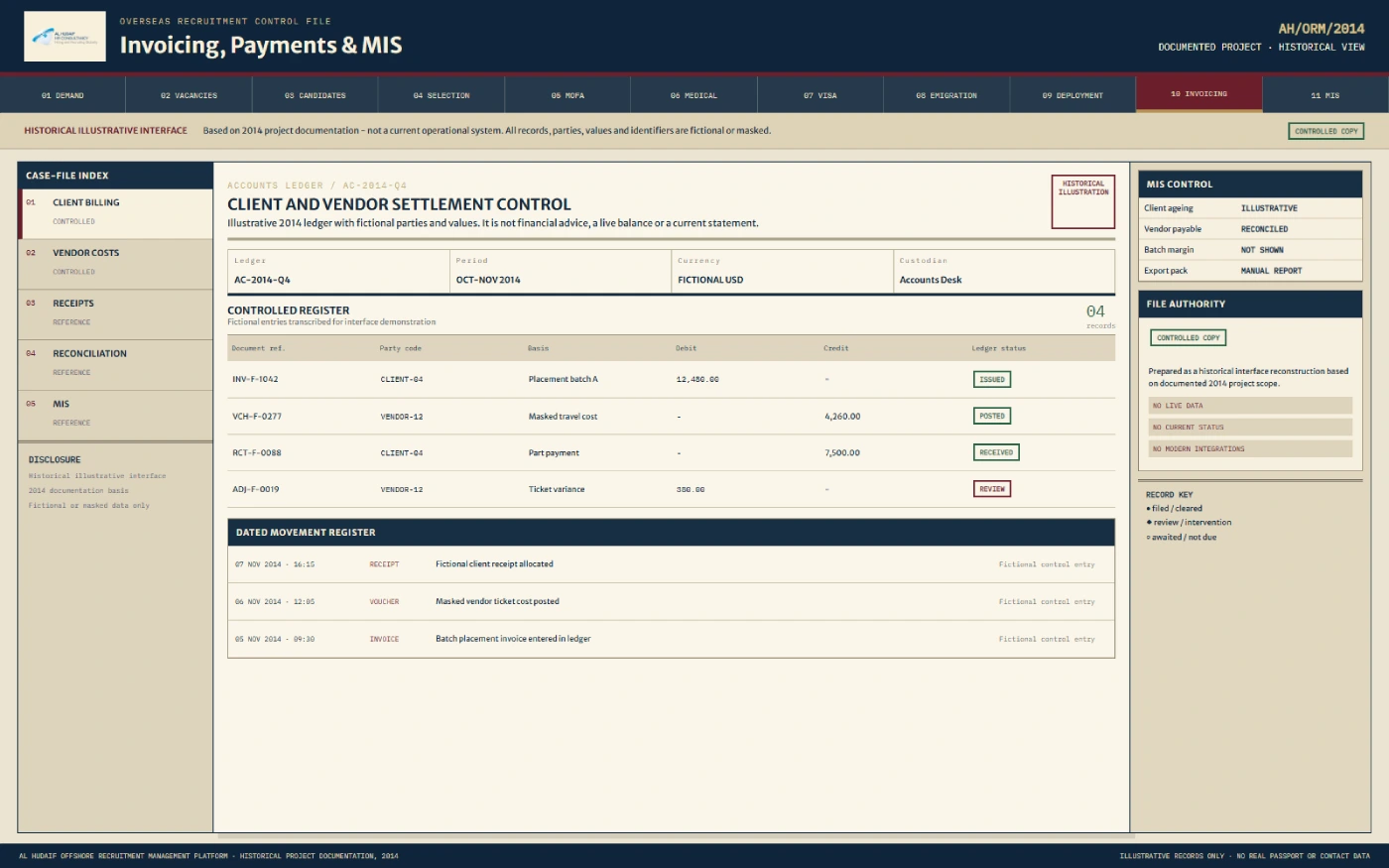Viewport: 1389px width, 868px height.
Task: Go to the 03 Candidates tab
Action: click(x=316, y=95)
